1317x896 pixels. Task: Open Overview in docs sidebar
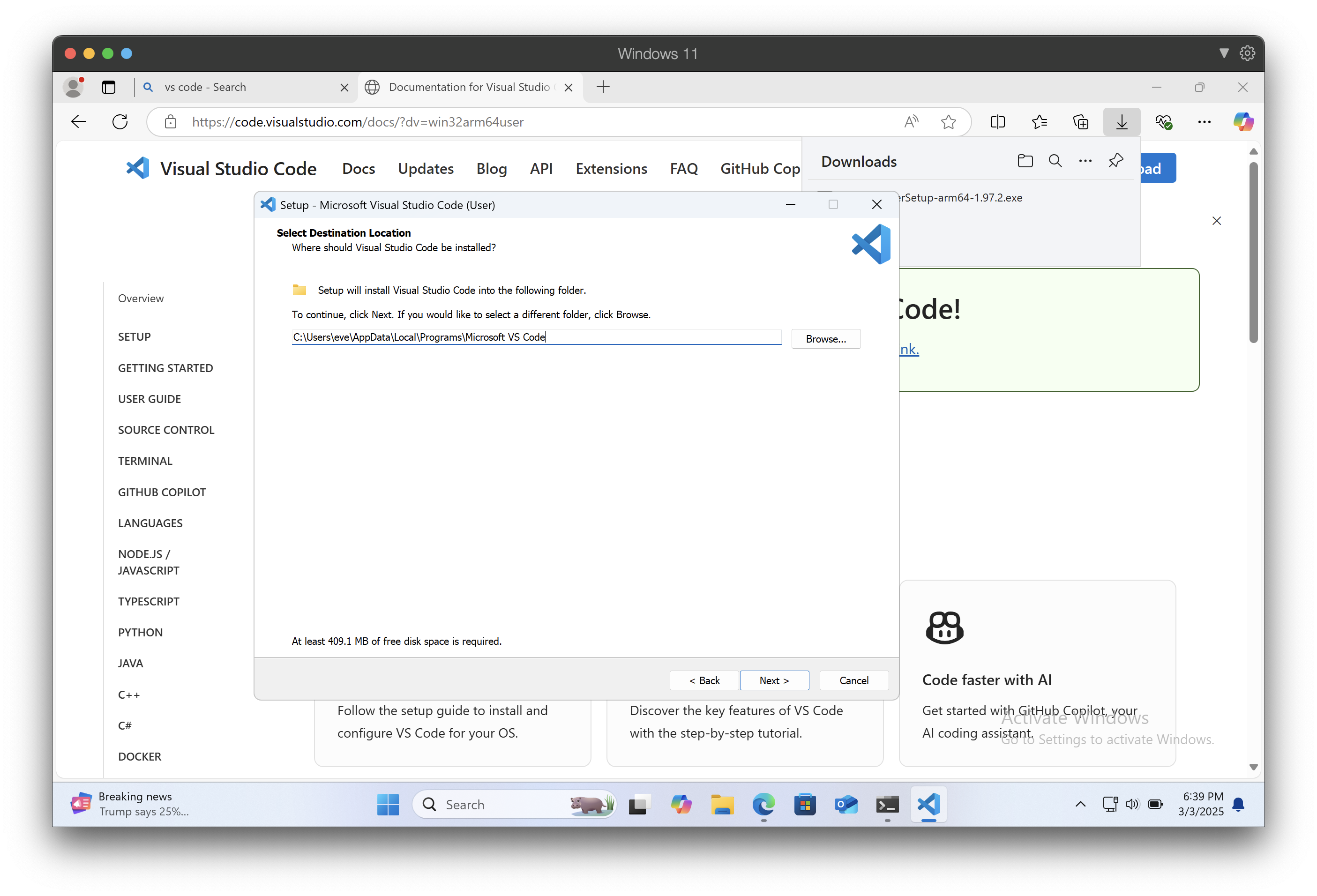pos(141,299)
